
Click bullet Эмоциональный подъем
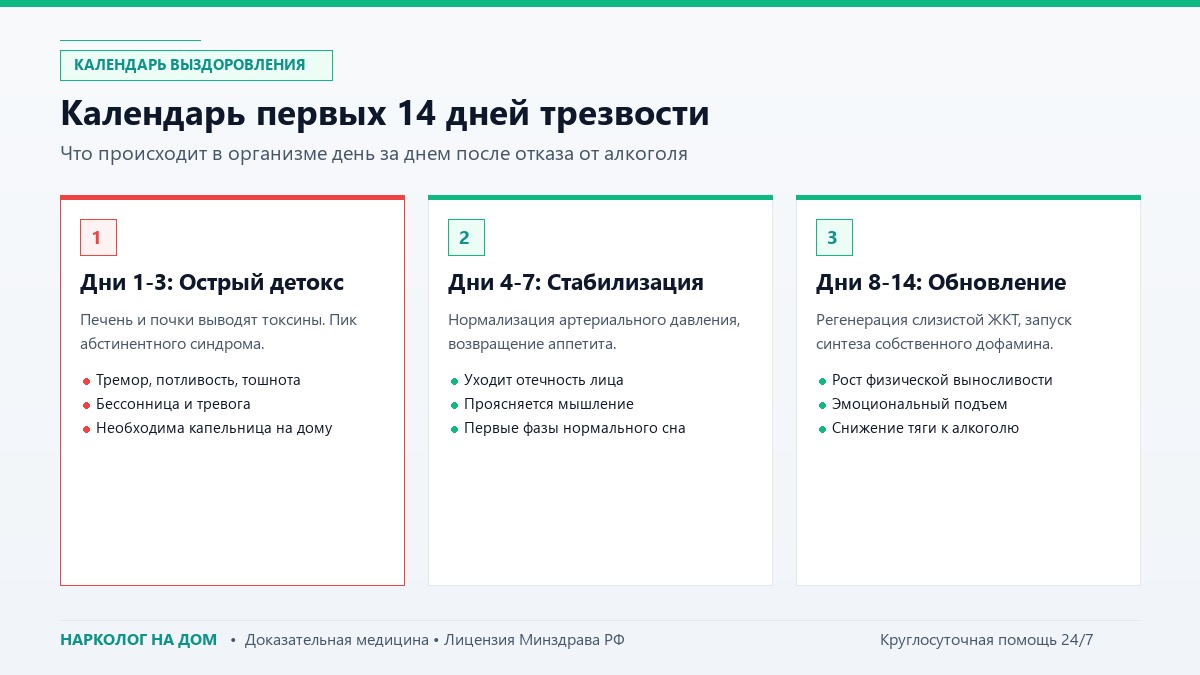920,404
